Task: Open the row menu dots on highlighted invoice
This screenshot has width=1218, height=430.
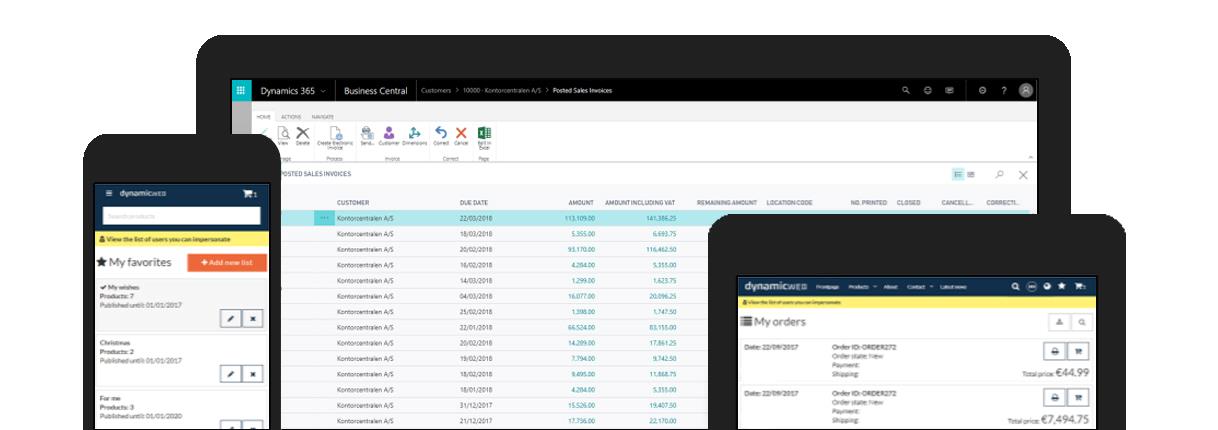Action: 324,217
